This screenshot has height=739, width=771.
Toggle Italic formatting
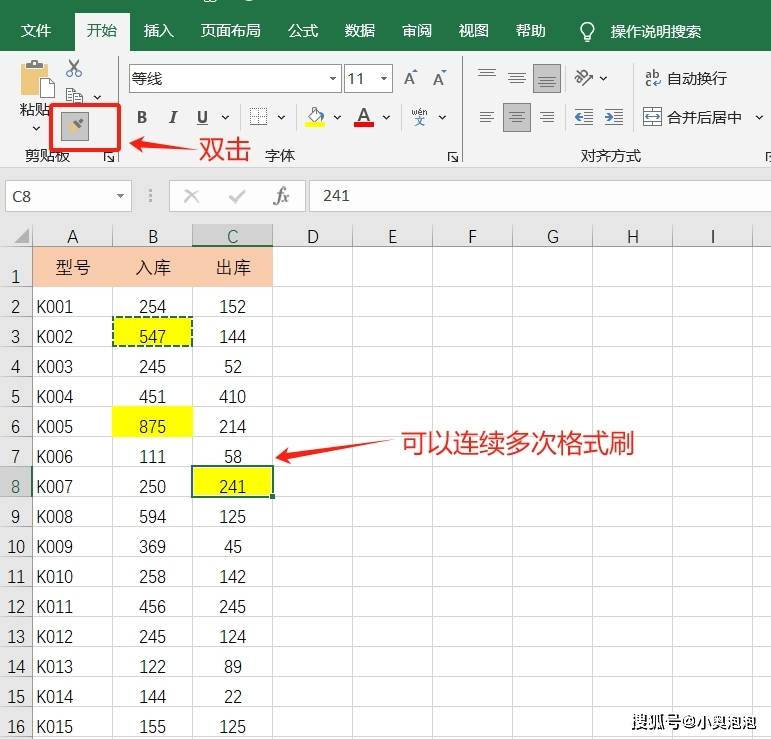[173, 117]
